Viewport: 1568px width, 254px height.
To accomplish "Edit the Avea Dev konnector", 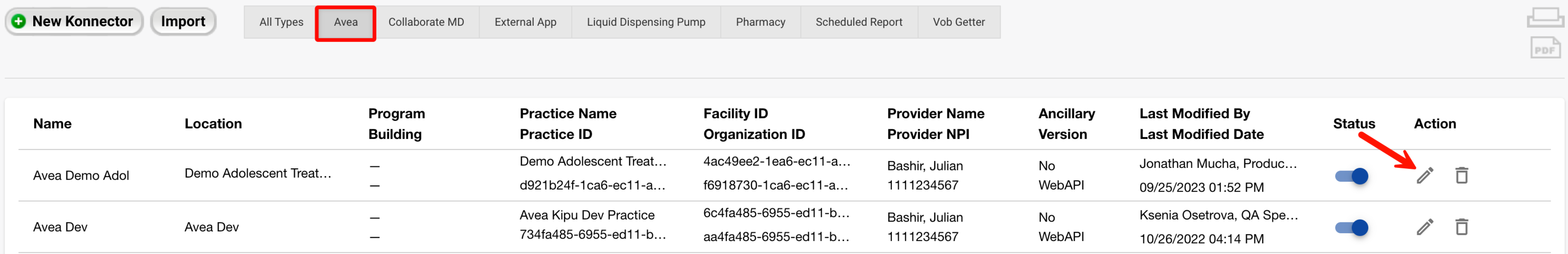I will pos(1424,227).
